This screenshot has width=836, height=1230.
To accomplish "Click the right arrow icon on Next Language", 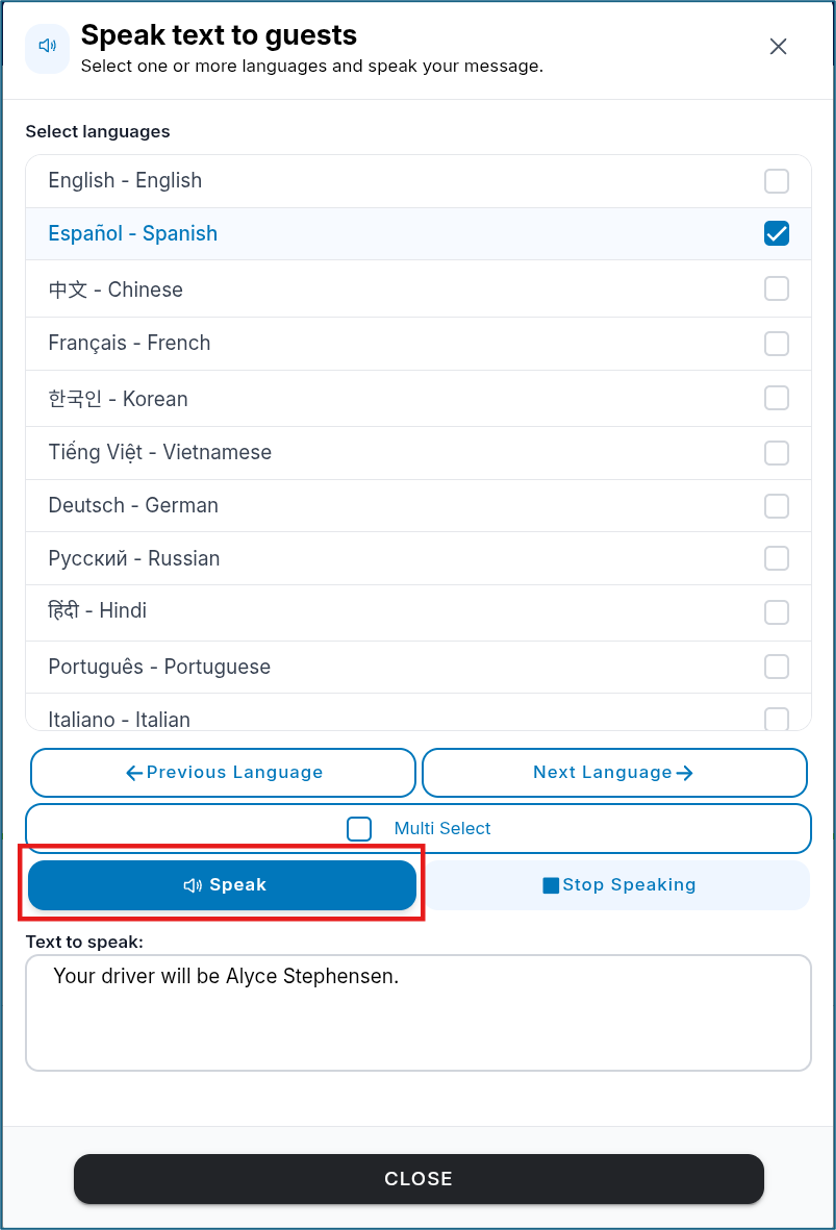I will click(x=685, y=772).
